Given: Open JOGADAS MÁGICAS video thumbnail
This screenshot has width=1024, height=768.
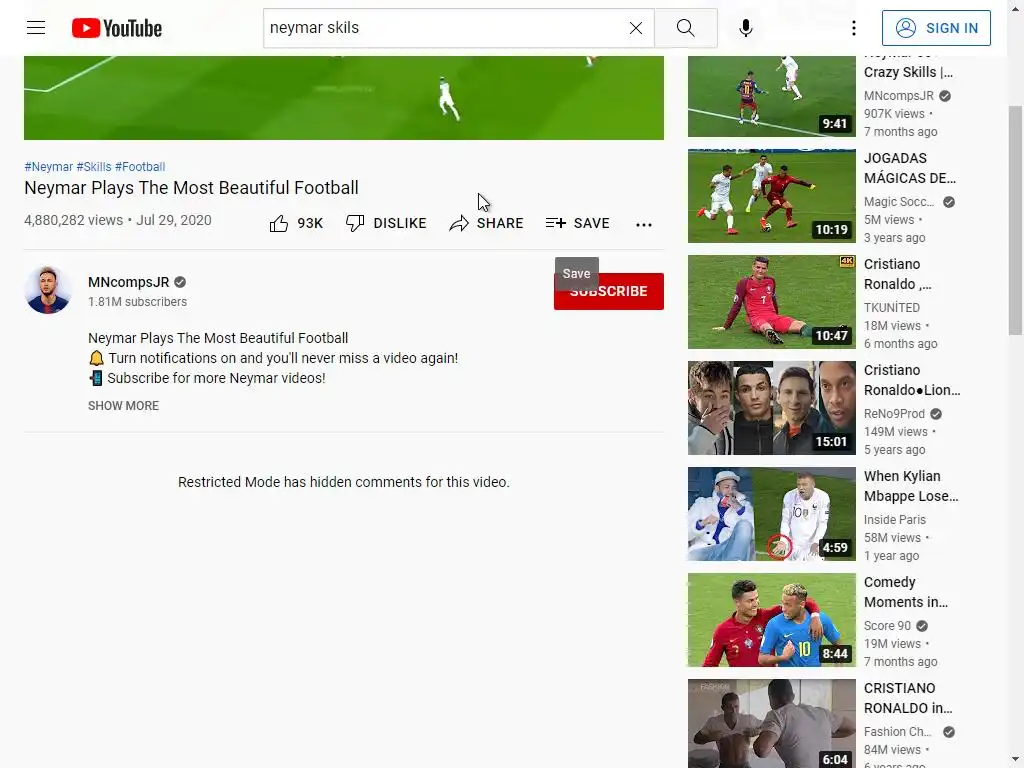Looking at the screenshot, I should [x=771, y=196].
